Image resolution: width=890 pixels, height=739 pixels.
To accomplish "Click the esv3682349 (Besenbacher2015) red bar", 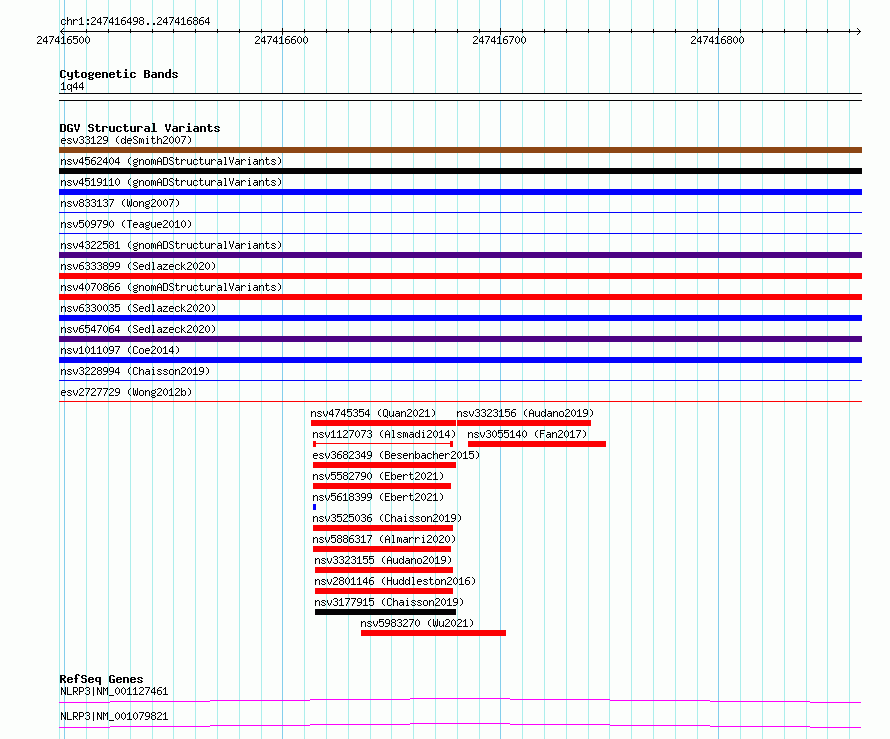I will click(x=384, y=465).
